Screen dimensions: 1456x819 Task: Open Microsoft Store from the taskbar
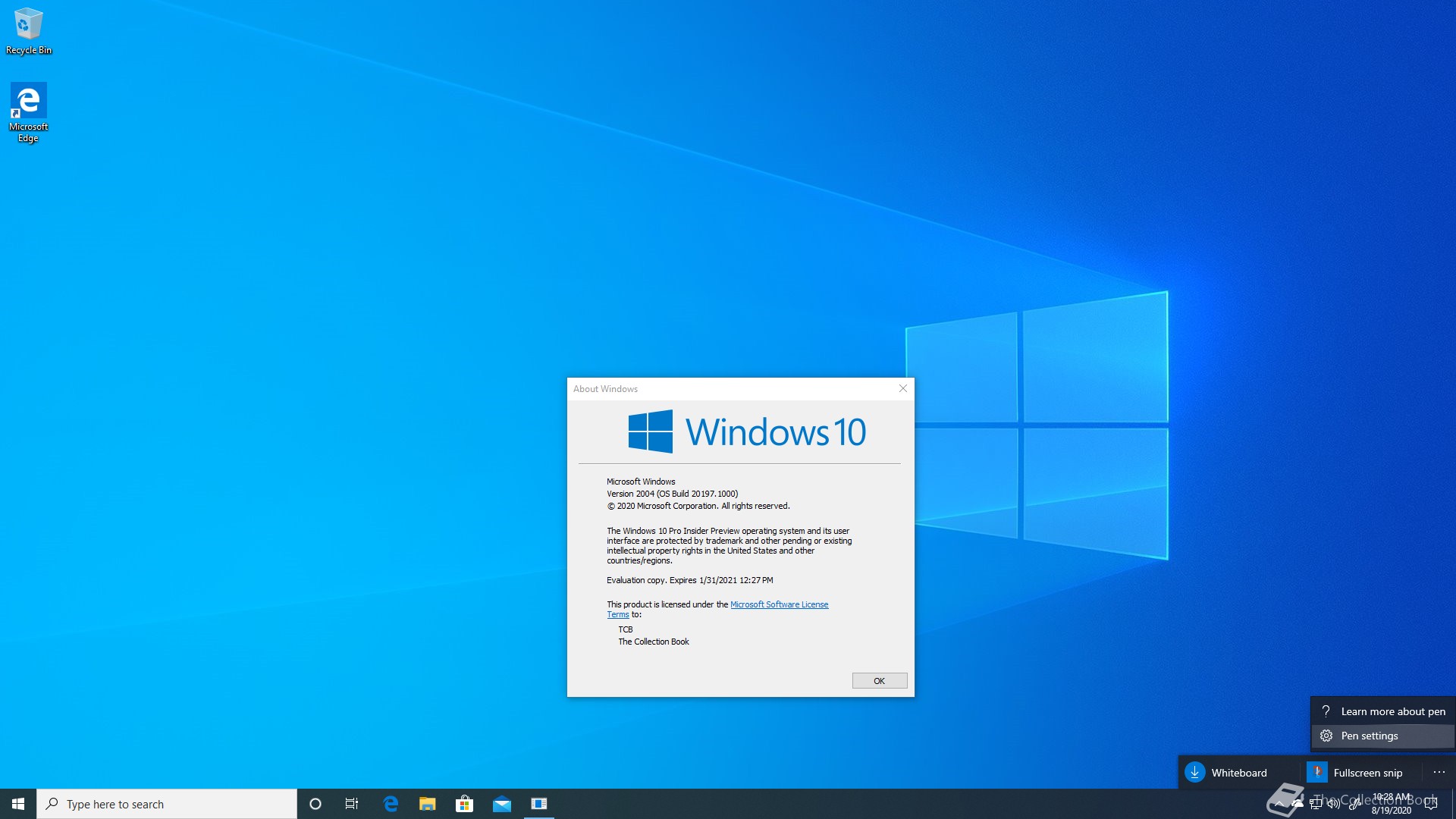click(464, 804)
